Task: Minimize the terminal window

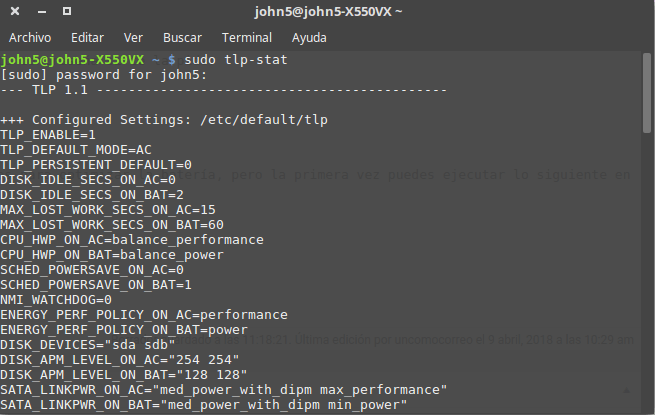Action: pyautogui.click(x=42, y=12)
